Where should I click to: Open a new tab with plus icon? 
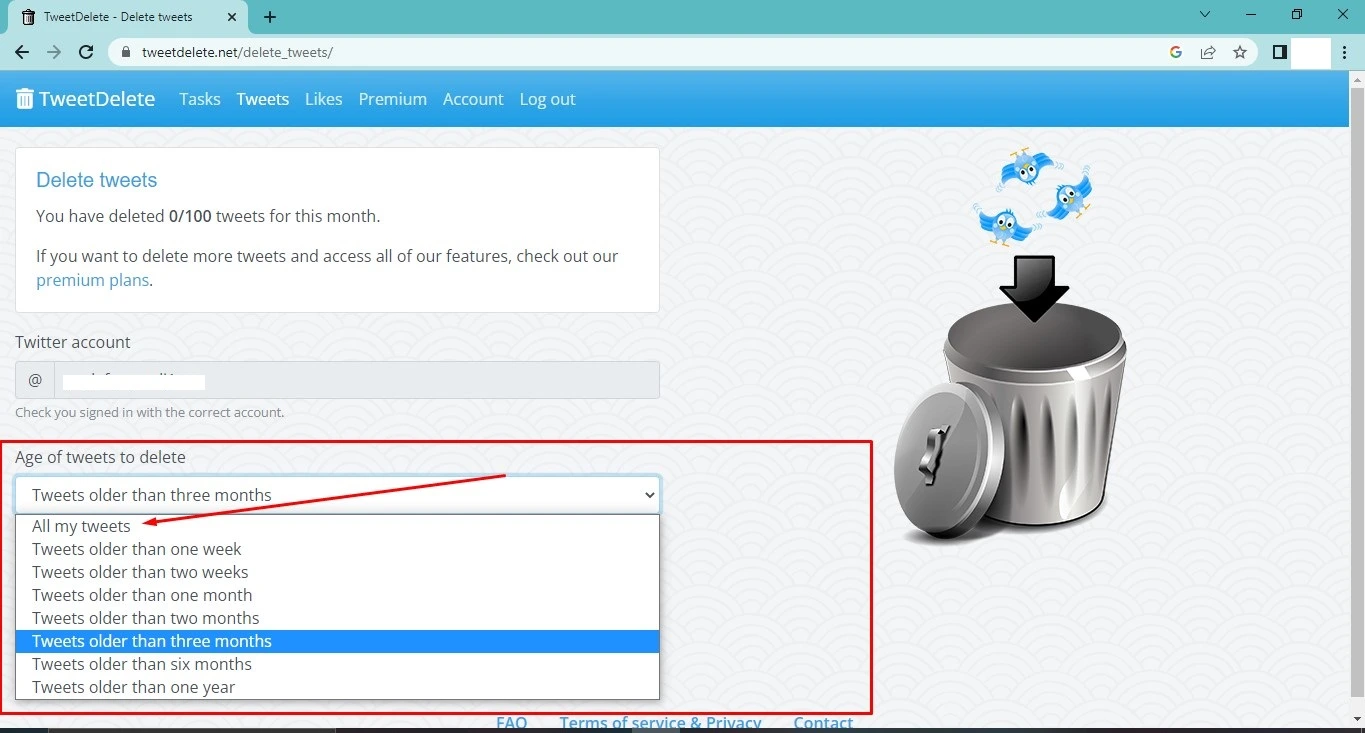(x=270, y=17)
